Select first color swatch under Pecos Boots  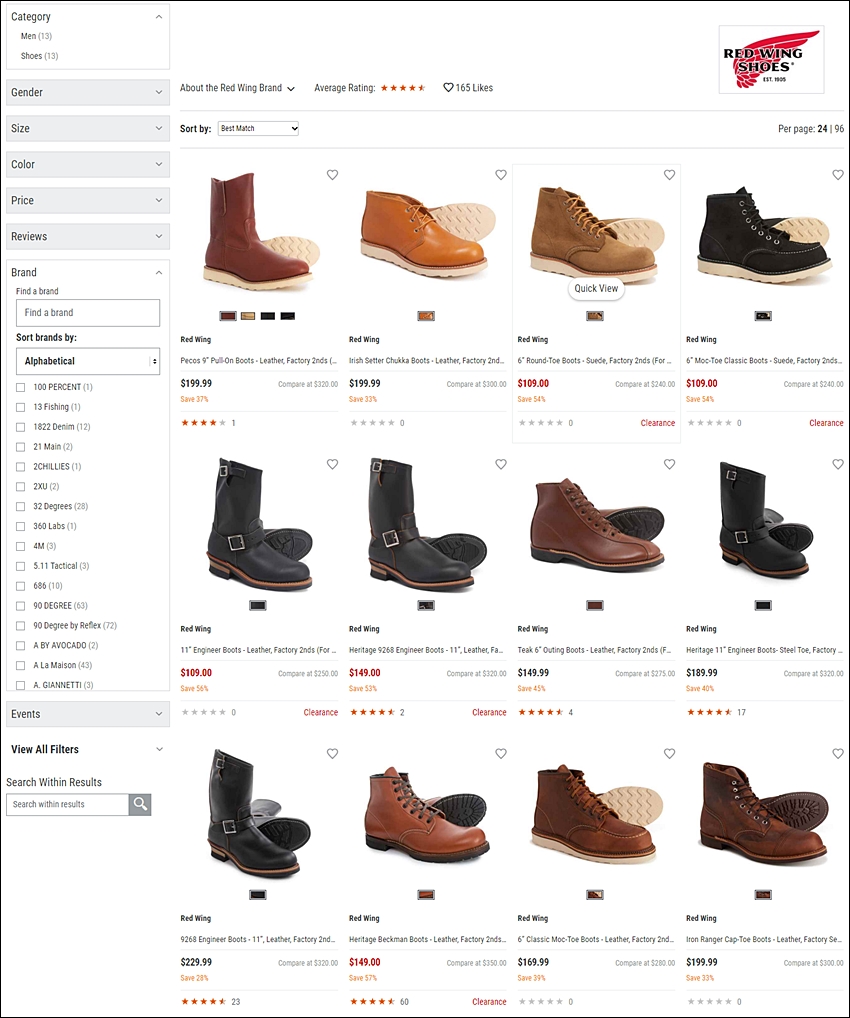pos(228,316)
